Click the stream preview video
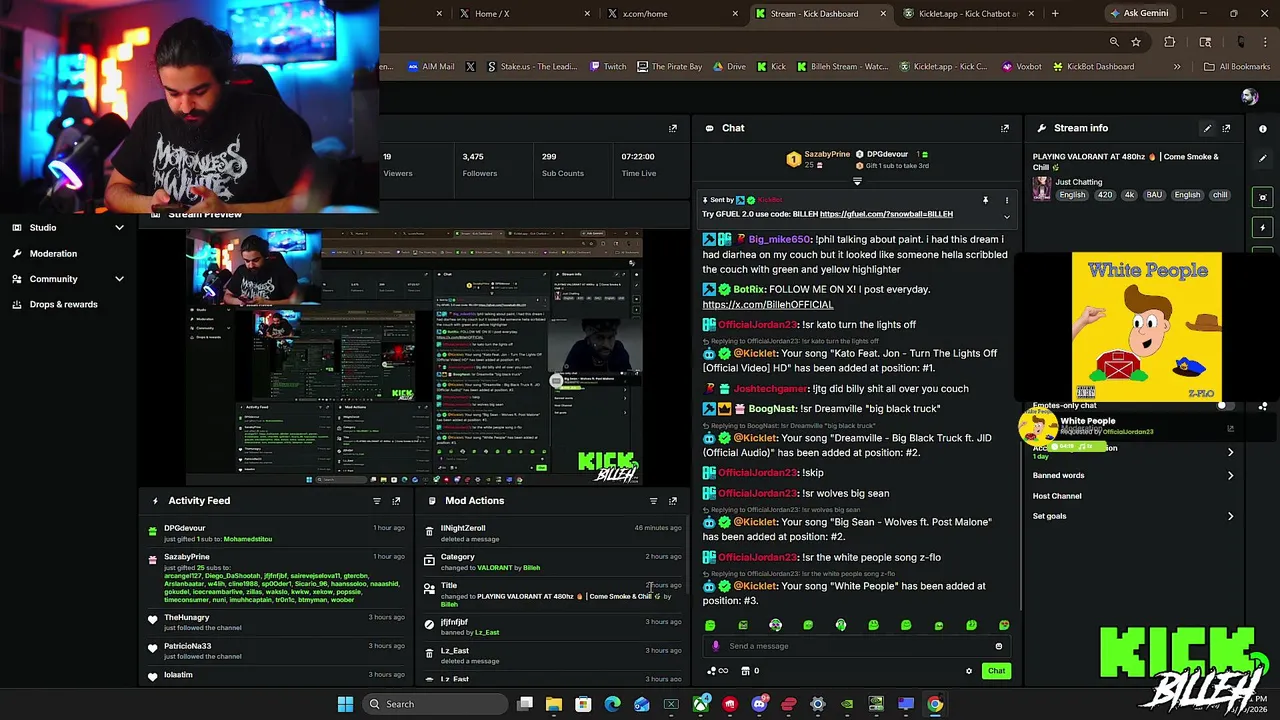The image size is (1280, 720). [413, 358]
